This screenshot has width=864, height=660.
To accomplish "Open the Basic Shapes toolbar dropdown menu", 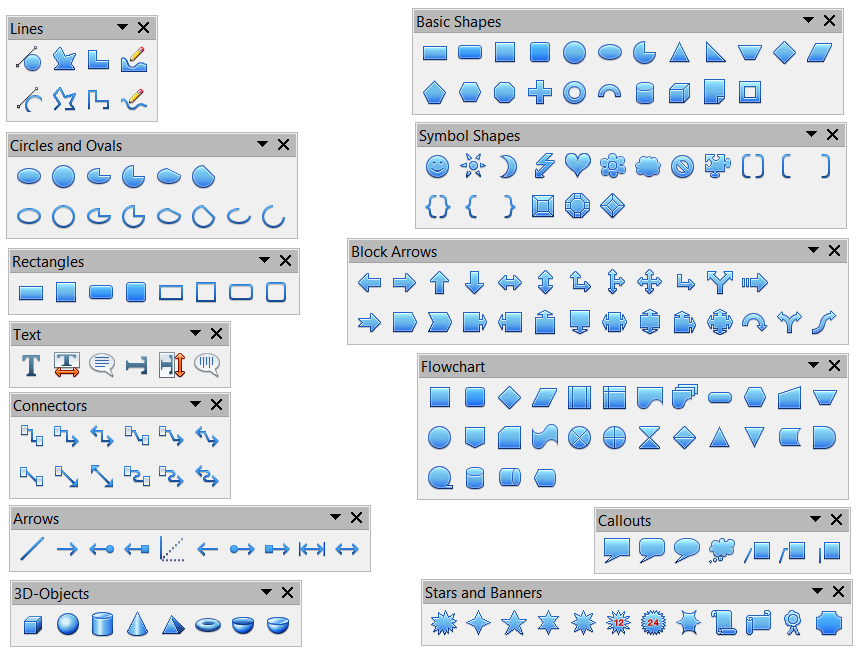I will 808,21.
